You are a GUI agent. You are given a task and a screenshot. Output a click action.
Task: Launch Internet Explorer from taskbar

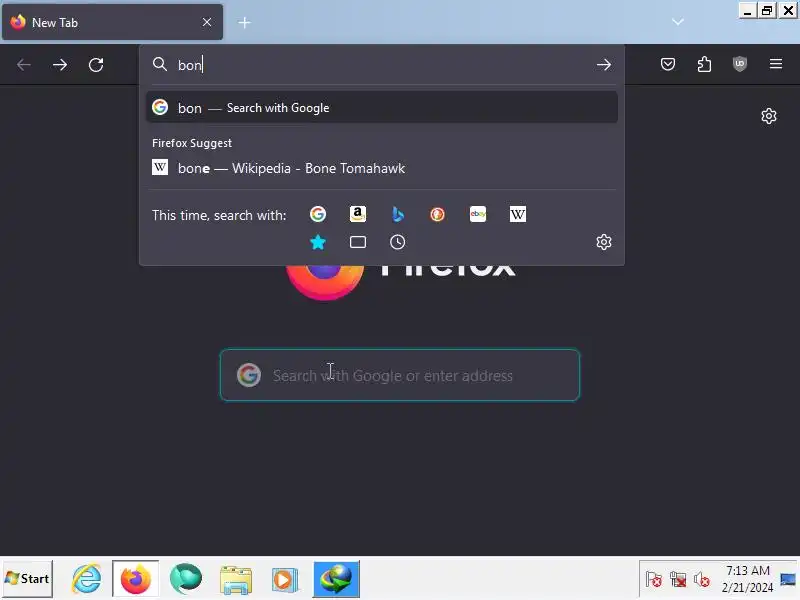86,579
